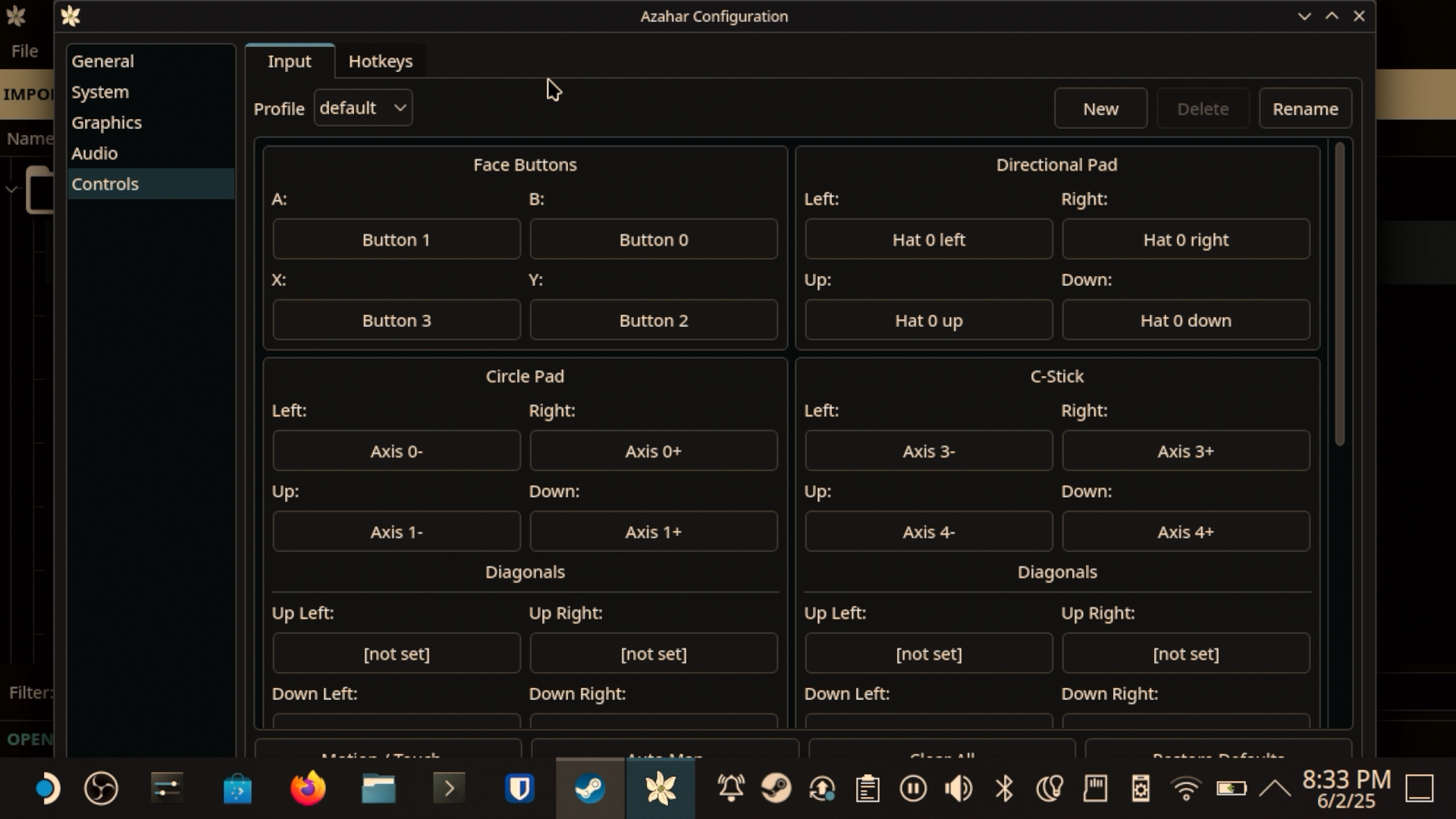Click the Hat 0 up binding
1456x819 pixels.
(929, 320)
